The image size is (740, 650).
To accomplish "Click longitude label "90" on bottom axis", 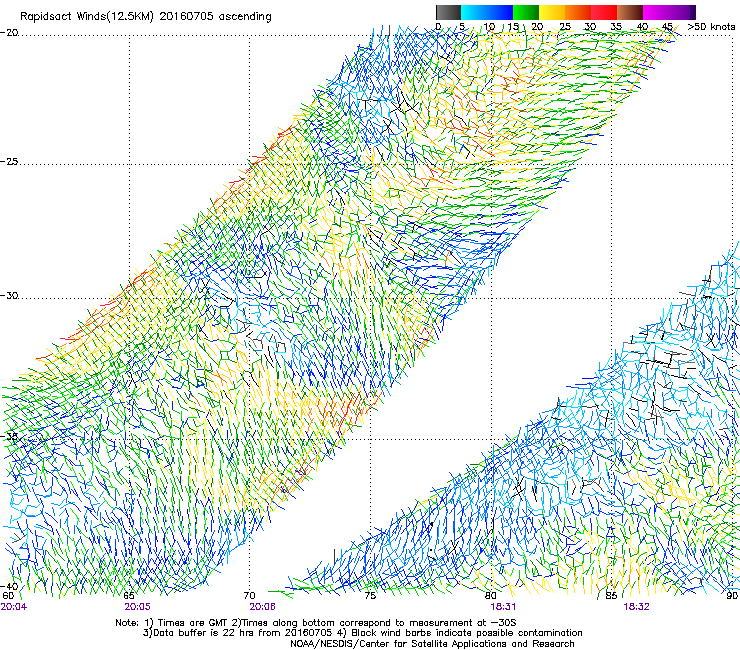I will point(732,596).
